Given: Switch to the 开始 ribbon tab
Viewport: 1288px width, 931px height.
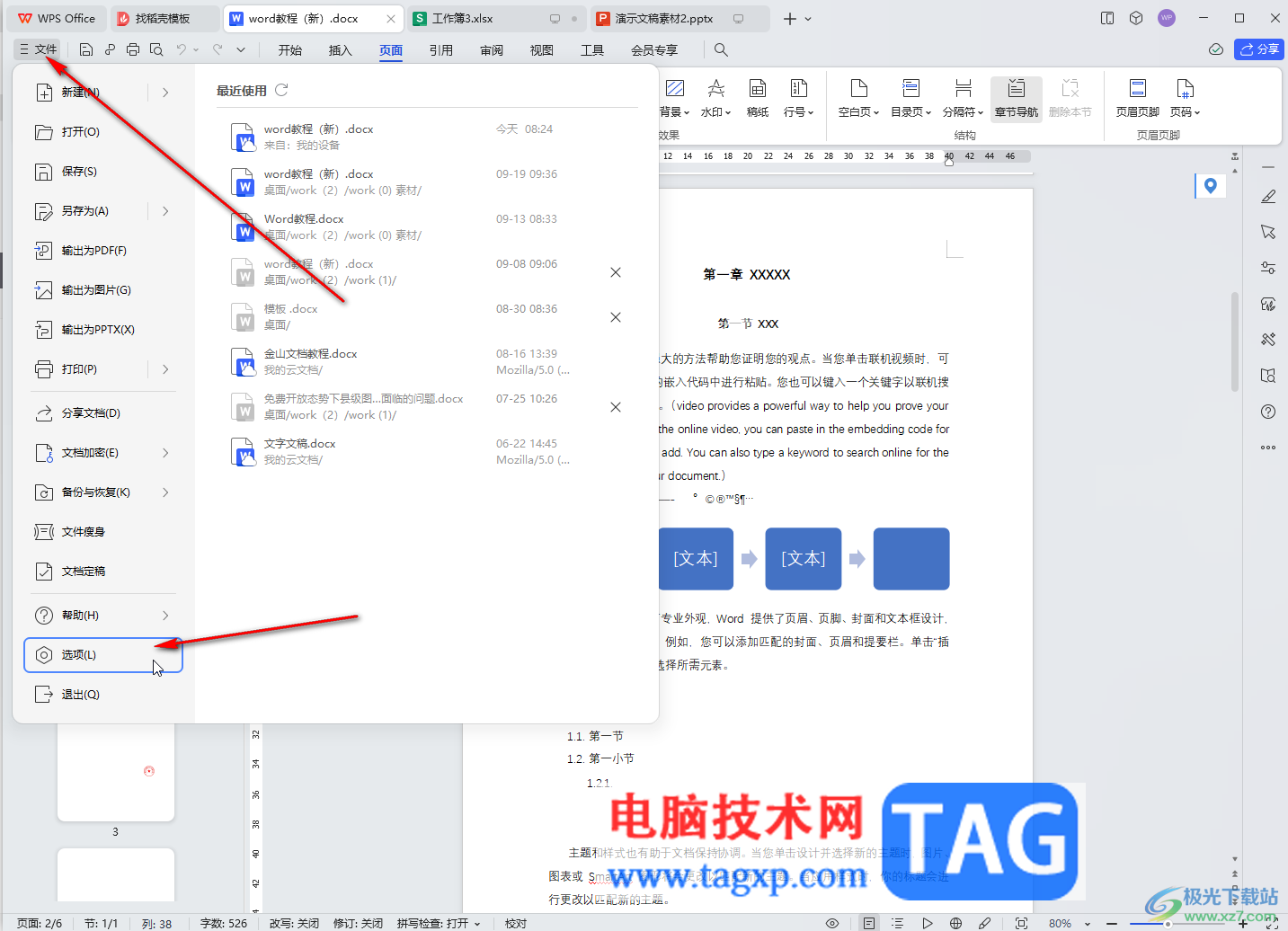Looking at the screenshot, I should point(290,50).
